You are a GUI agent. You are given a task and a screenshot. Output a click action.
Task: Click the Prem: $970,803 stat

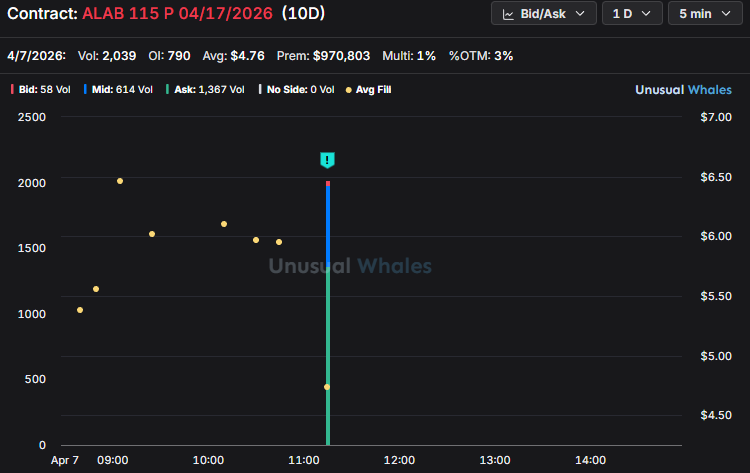pos(323,56)
